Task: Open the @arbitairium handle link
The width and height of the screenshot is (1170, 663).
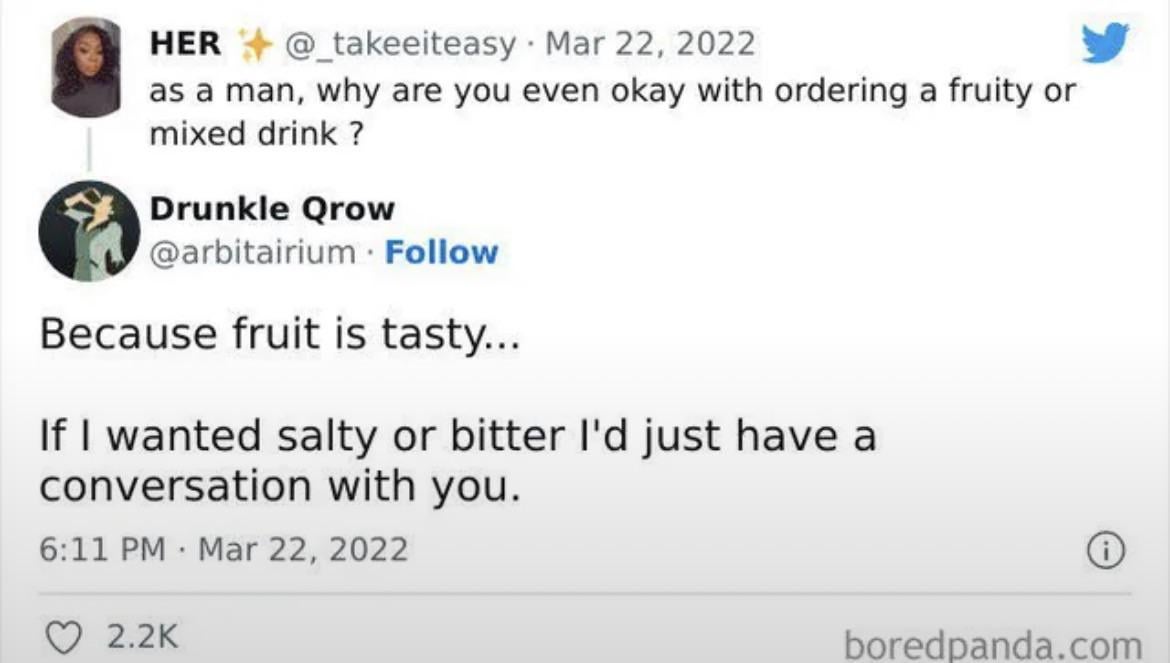Action: coord(252,253)
